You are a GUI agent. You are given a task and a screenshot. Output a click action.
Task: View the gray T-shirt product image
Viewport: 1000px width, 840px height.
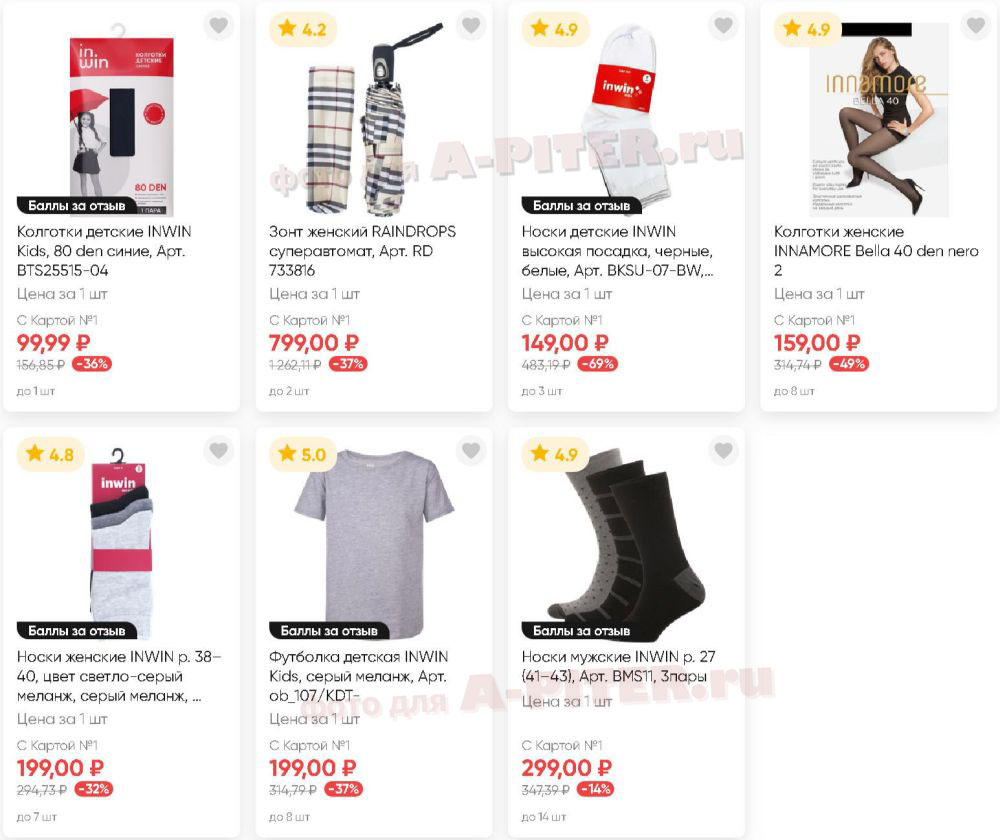[374, 542]
